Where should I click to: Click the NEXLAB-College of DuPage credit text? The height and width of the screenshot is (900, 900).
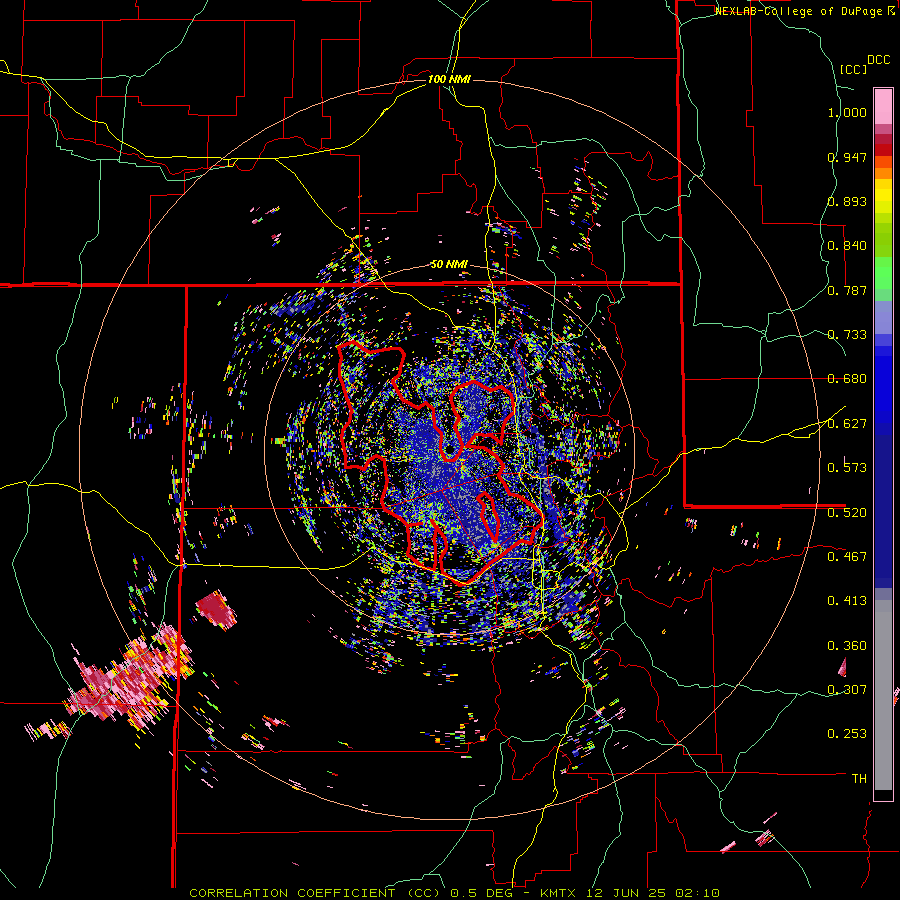point(798,11)
